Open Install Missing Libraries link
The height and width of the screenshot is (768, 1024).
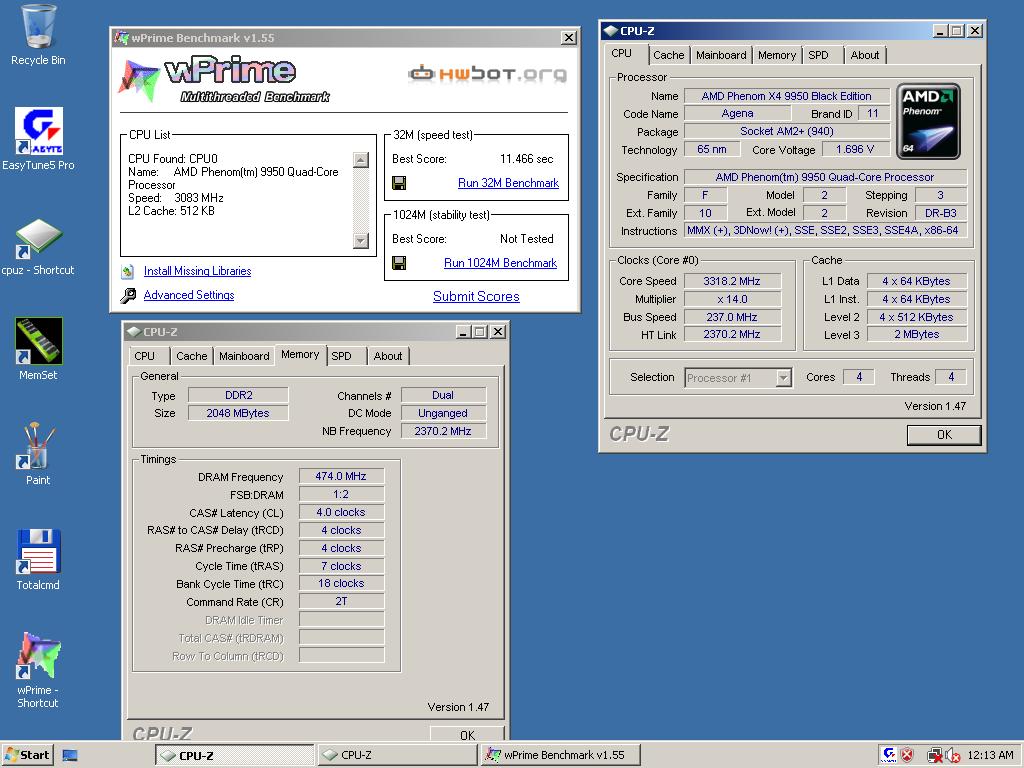(197, 271)
